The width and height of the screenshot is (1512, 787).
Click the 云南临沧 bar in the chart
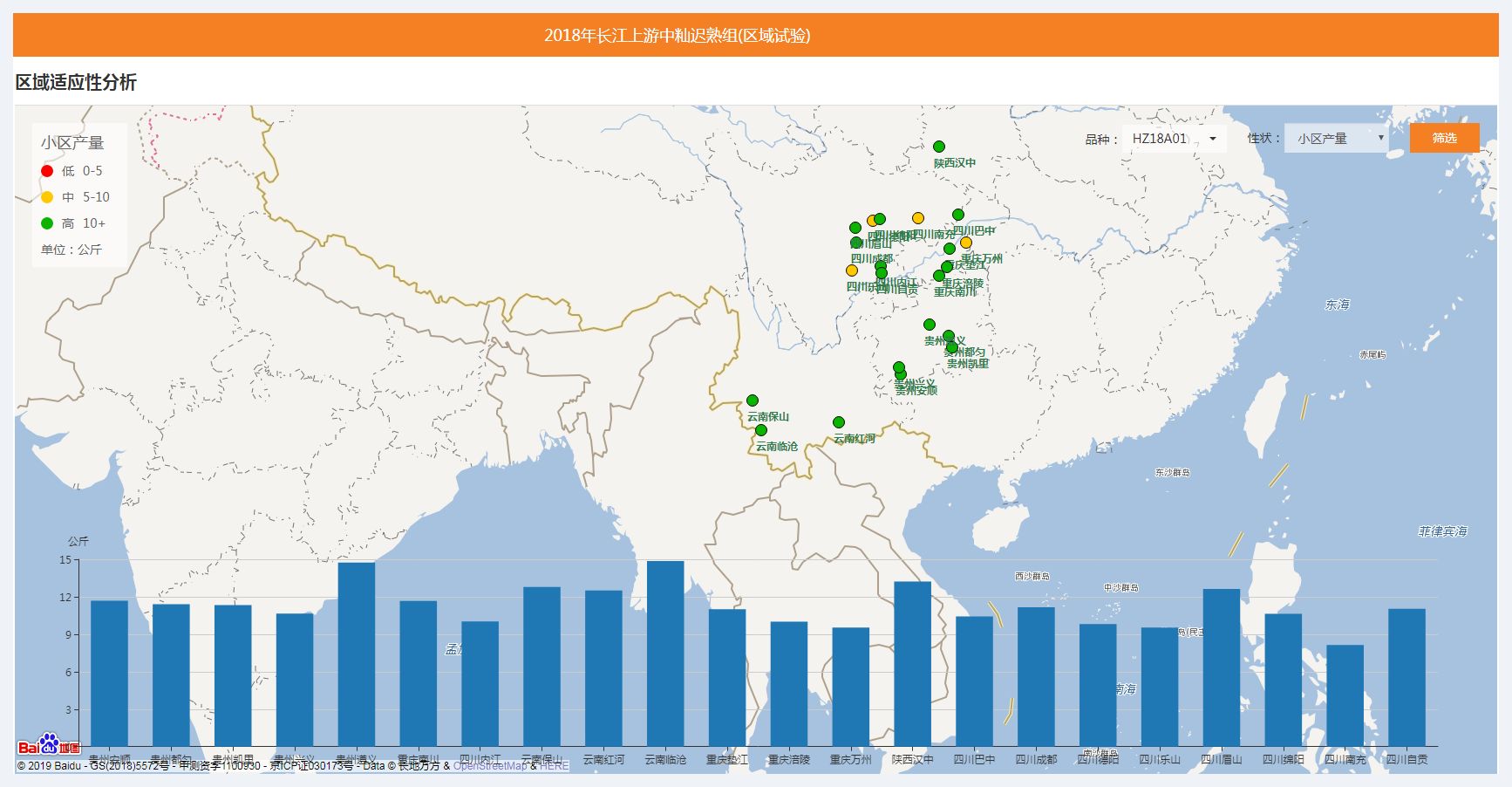pos(665,654)
